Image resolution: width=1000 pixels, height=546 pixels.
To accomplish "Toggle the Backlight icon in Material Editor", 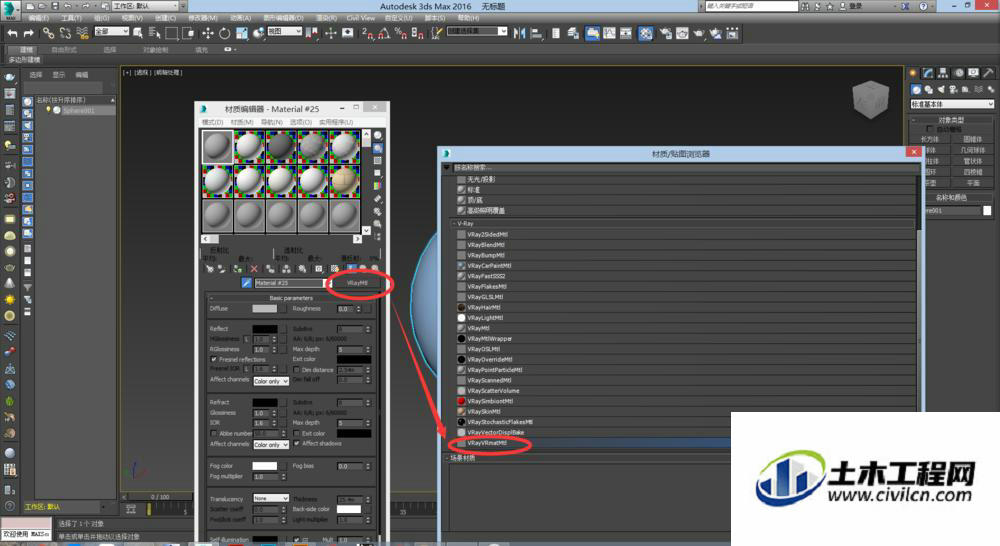I will [x=378, y=149].
